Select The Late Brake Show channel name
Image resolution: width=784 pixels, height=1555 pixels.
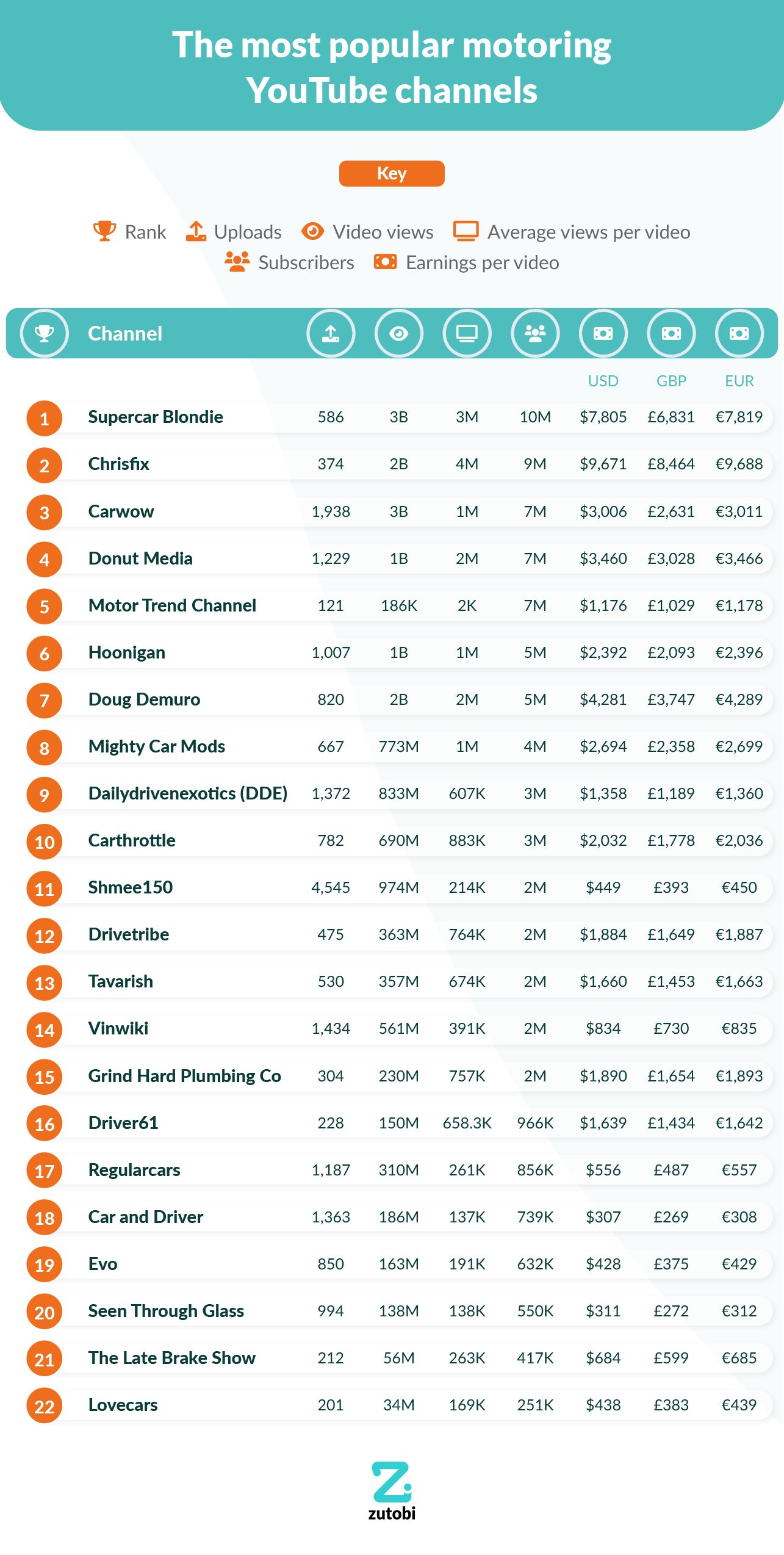click(172, 1358)
